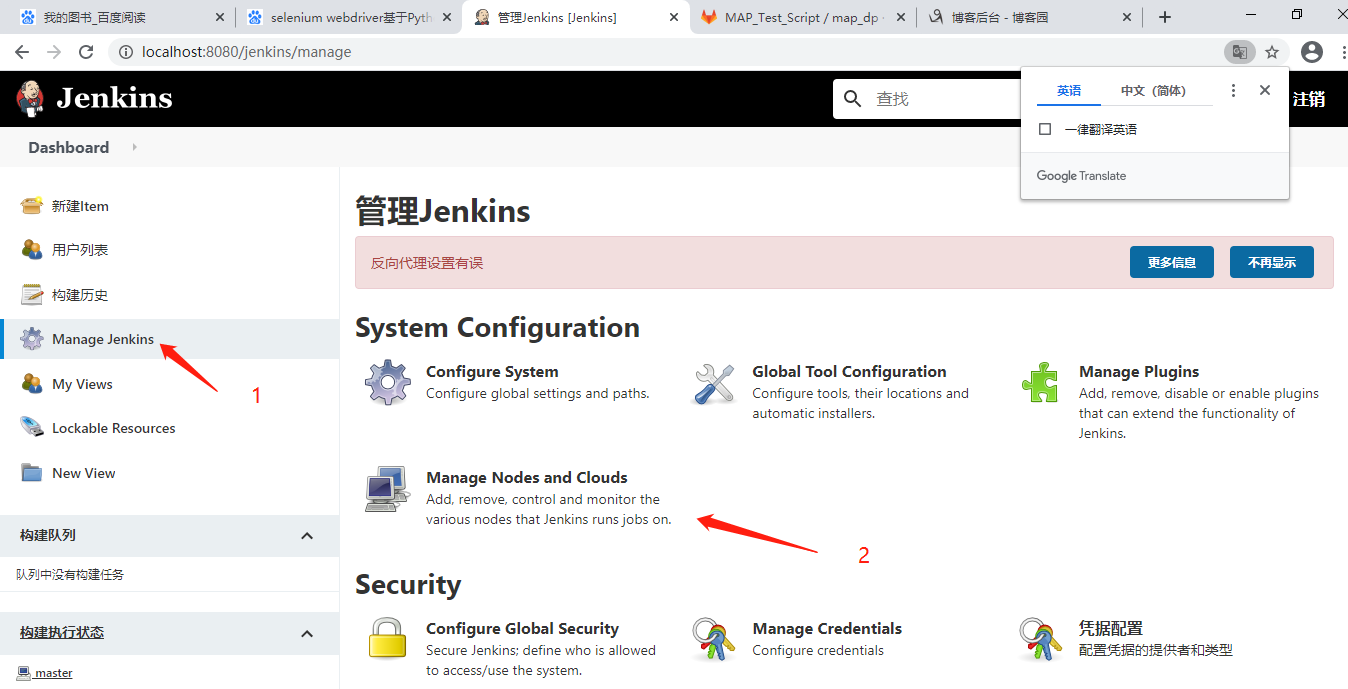Click the Global Tool Configuration tools icon

pos(714,383)
